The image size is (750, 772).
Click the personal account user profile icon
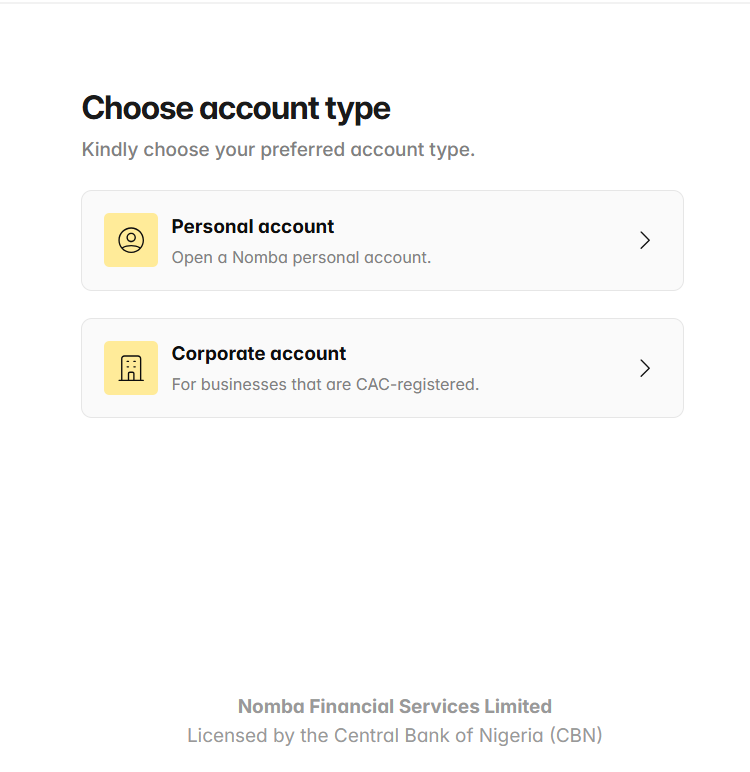point(131,240)
